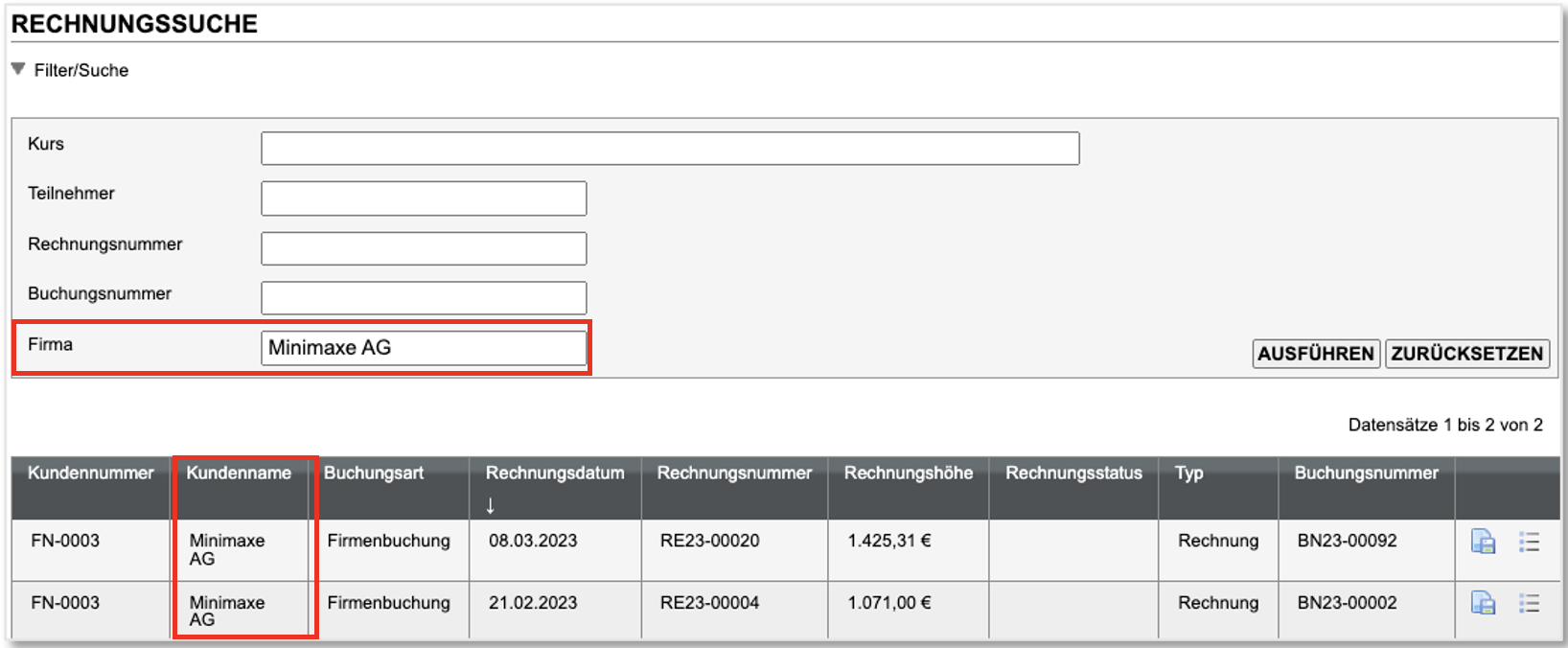Click the AUSFÜHREN button
Viewport: 1568px width, 648px height.
(1316, 354)
